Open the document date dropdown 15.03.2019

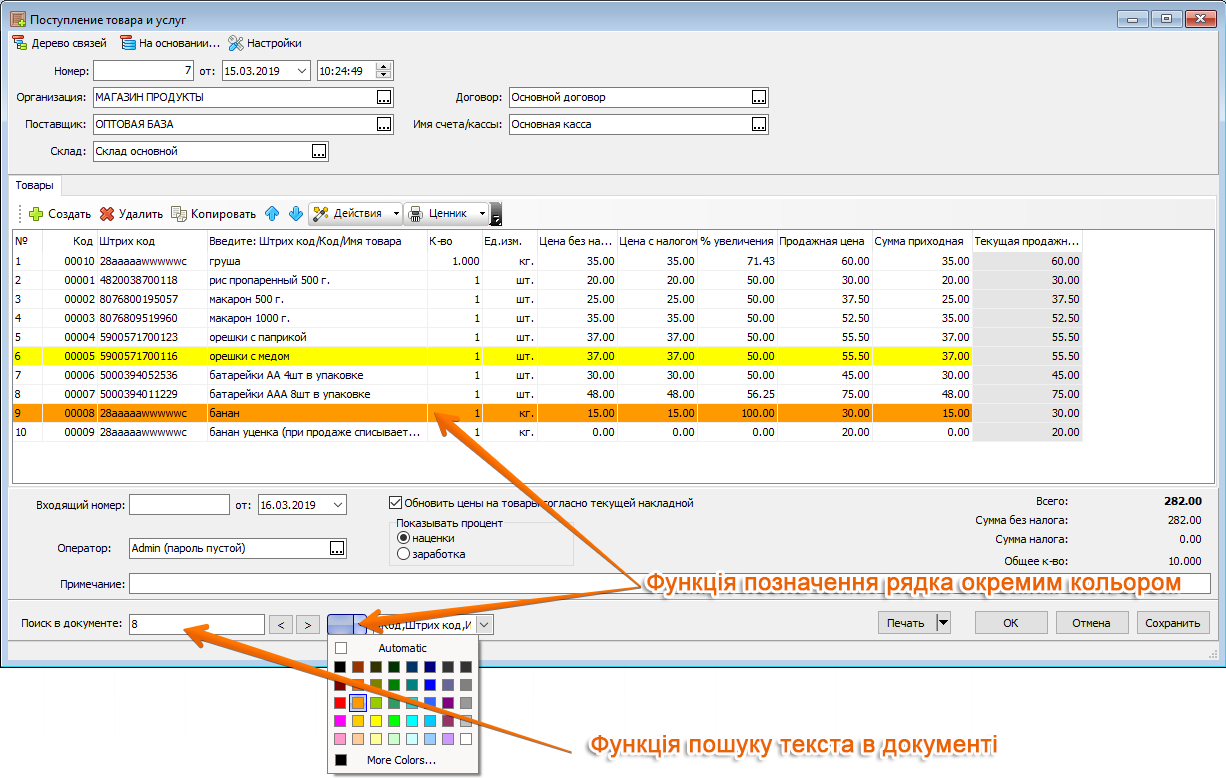pos(302,70)
